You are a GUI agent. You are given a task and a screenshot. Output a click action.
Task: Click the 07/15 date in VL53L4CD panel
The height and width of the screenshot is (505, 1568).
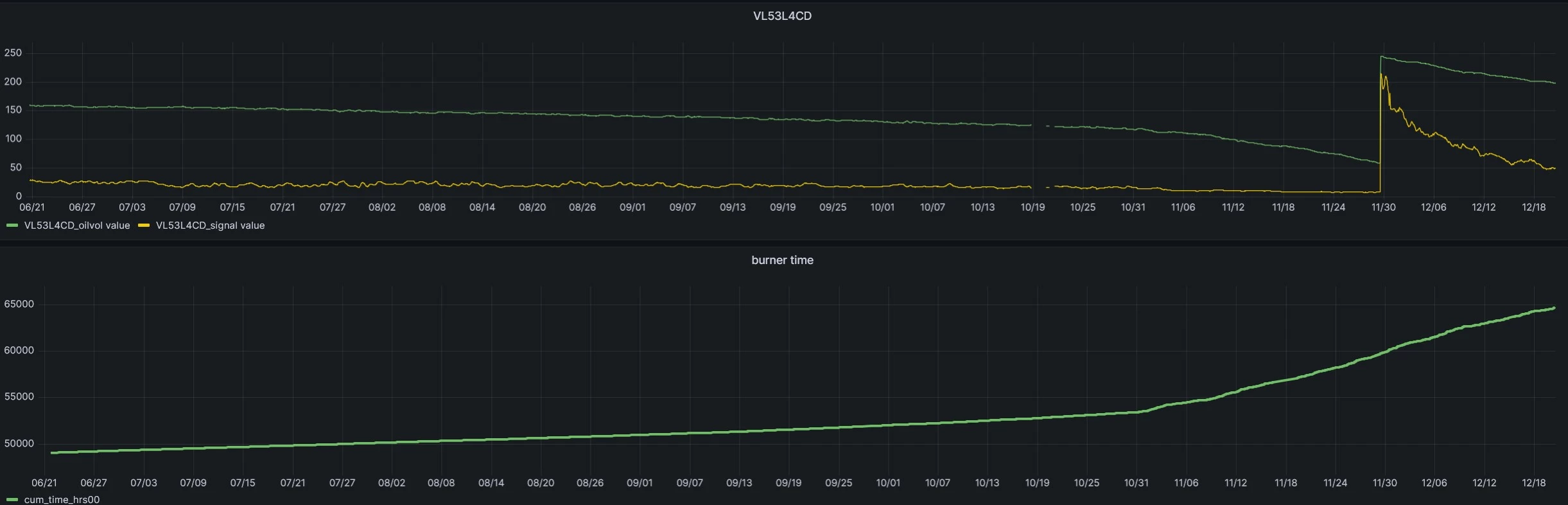232,208
